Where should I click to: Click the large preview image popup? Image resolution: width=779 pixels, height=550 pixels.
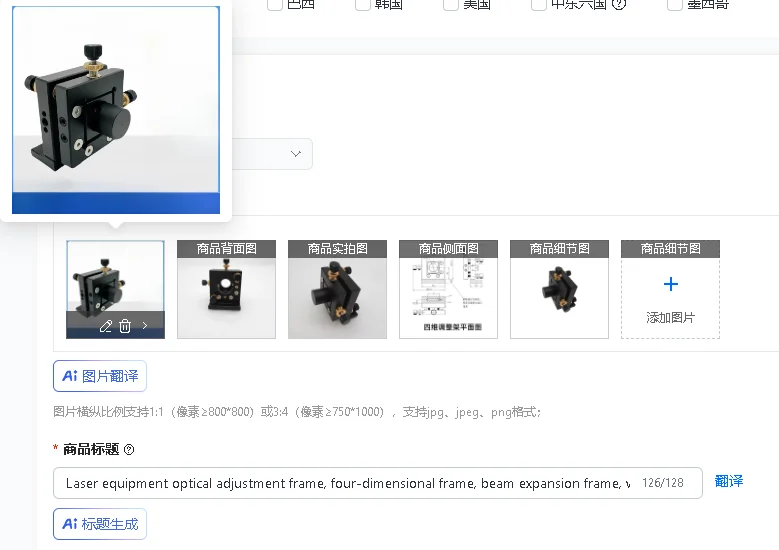tap(116, 110)
